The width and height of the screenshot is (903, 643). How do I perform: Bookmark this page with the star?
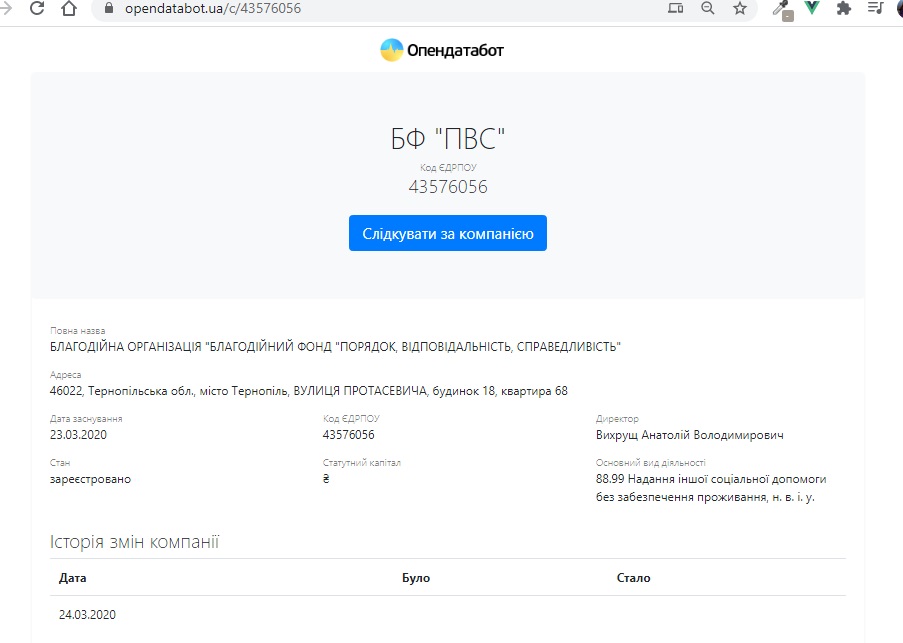tap(740, 9)
